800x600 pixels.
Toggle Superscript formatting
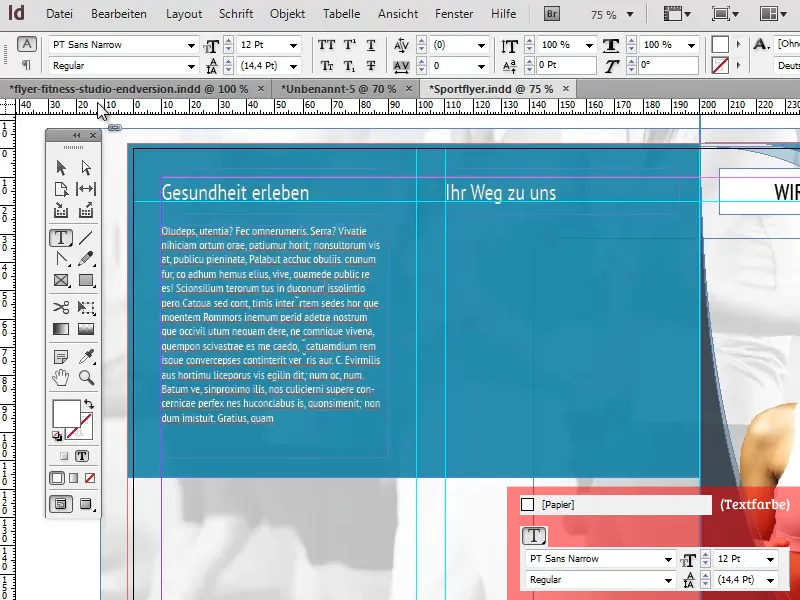(x=349, y=45)
